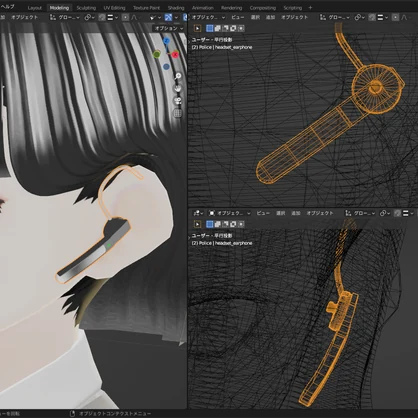
Task: Click headset_earphone label in top-right viewport
Action: pos(233,47)
